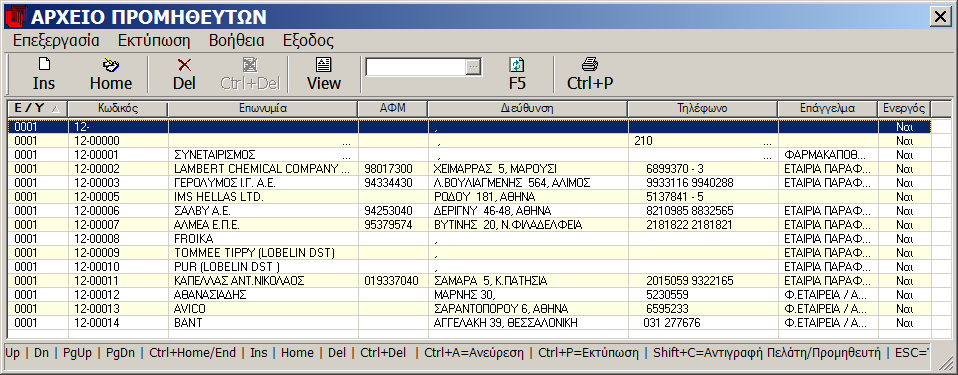Viewport: 958px width, 375px height.
Task: Click the Επάγγελμα column header
Action: point(828,109)
